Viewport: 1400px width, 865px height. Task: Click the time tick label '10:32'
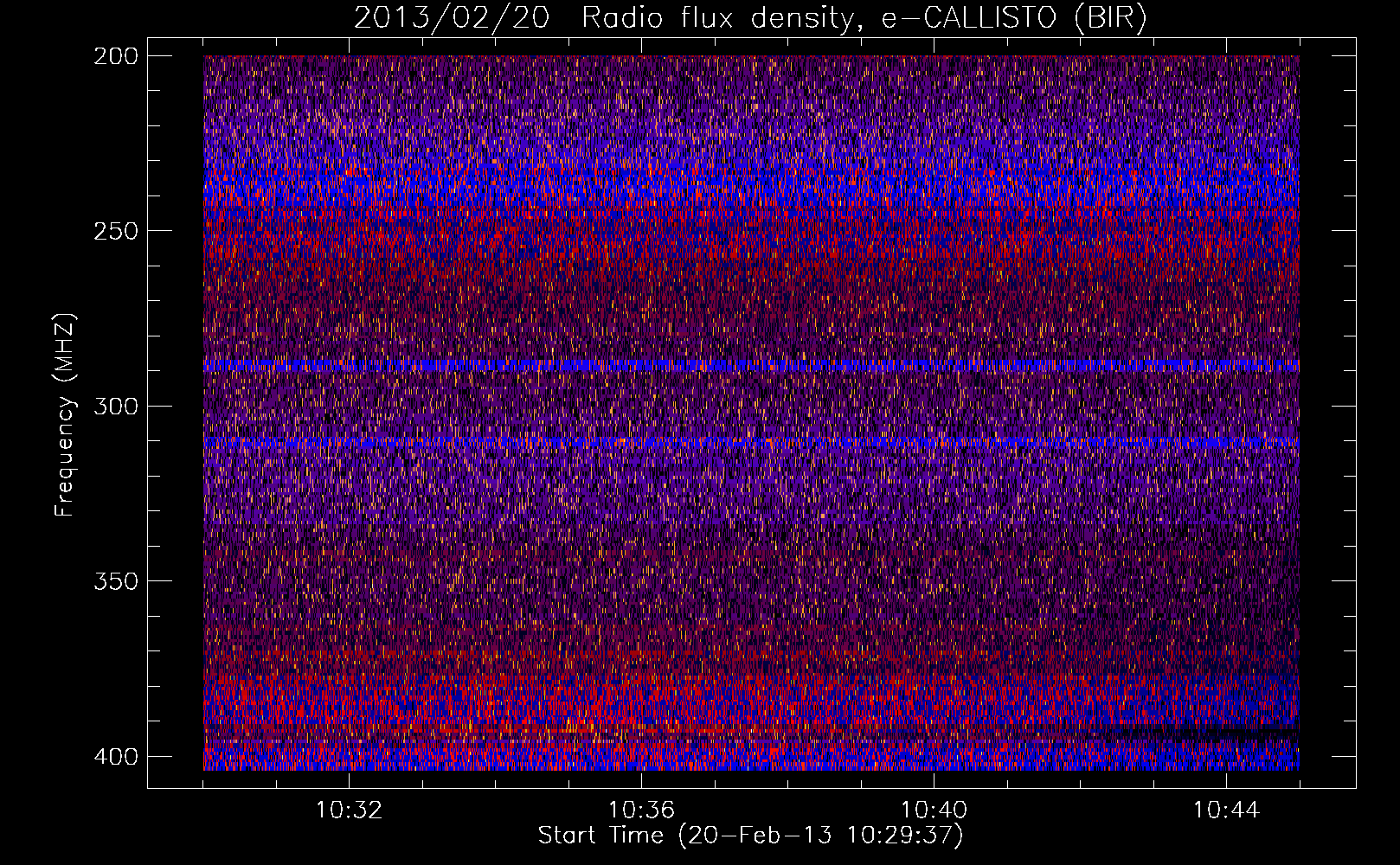click(349, 811)
